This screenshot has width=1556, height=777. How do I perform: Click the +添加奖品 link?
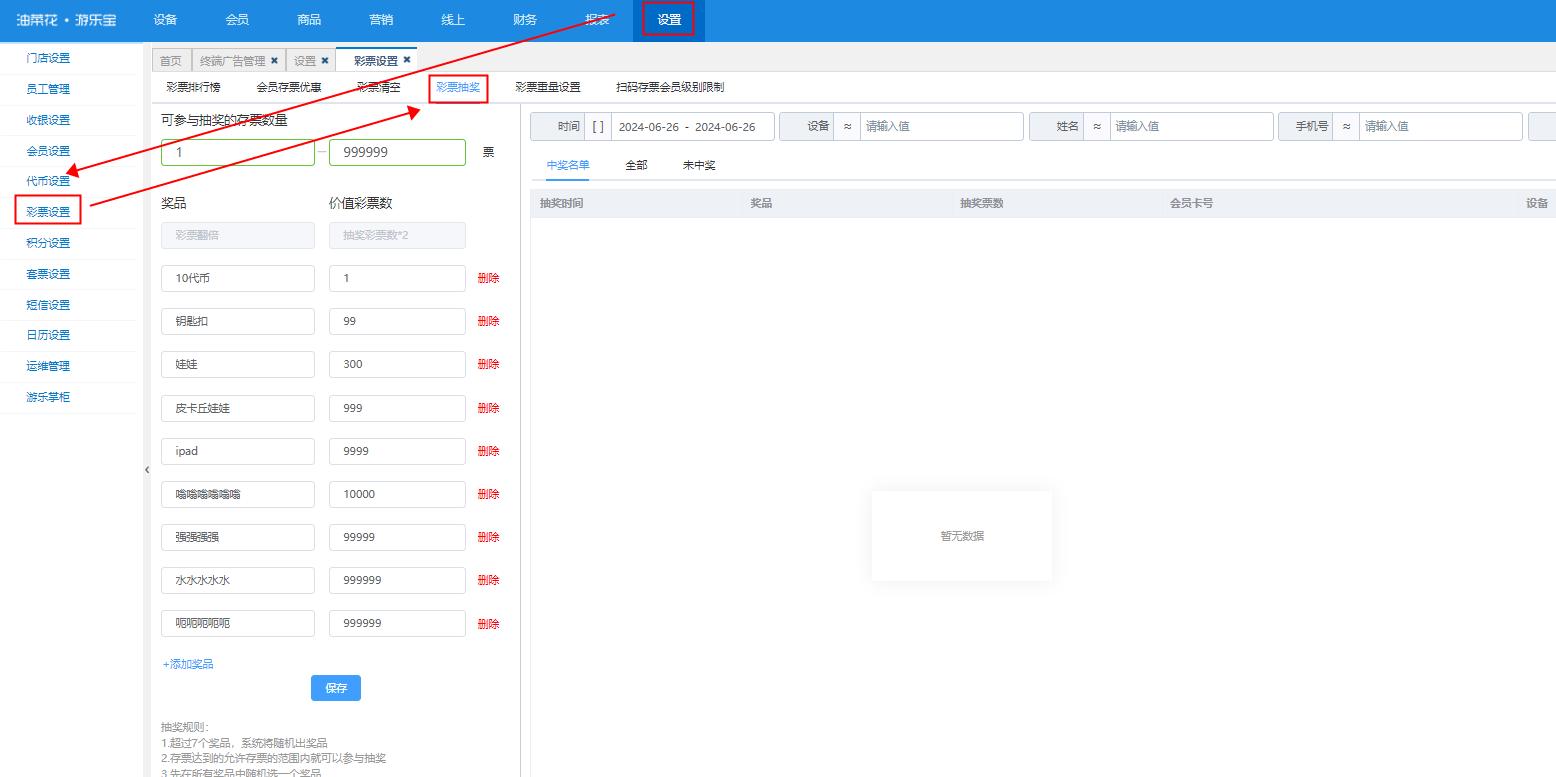188,664
